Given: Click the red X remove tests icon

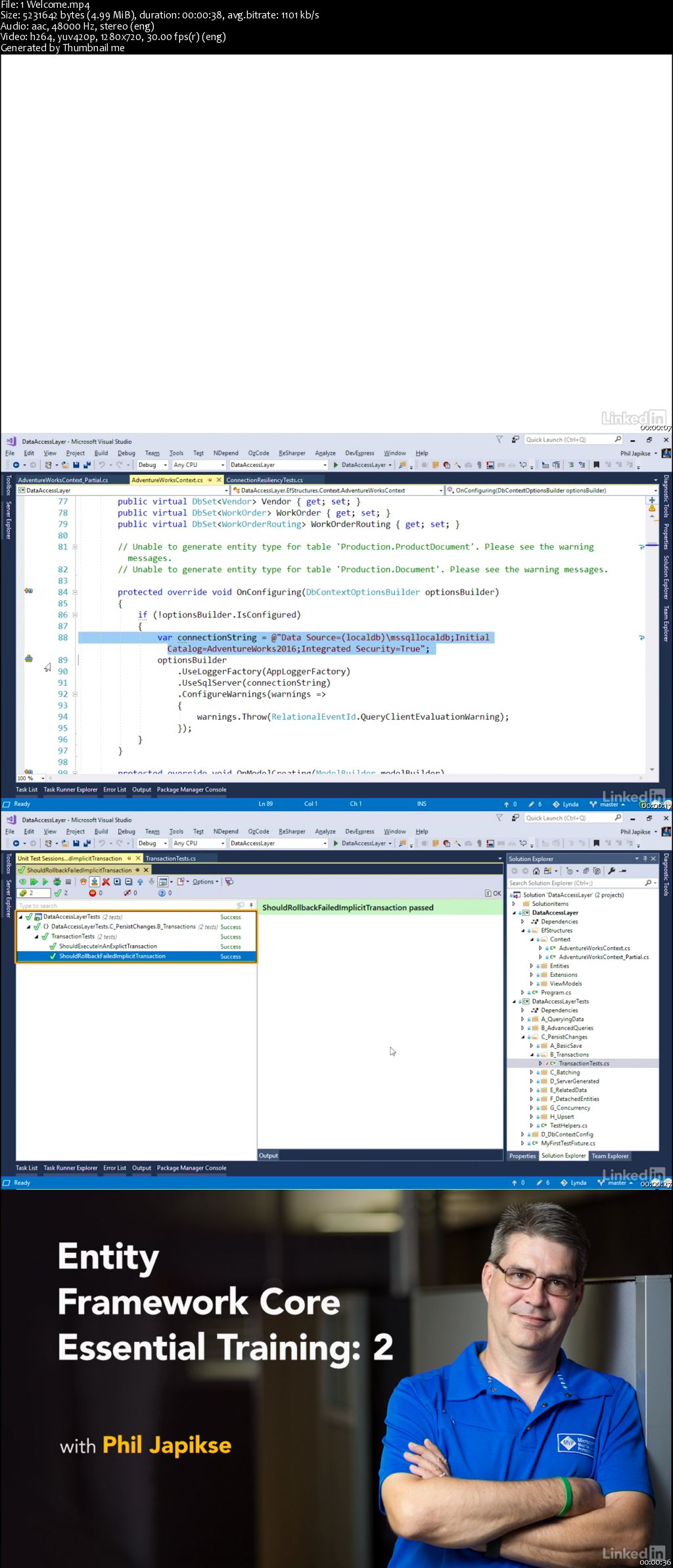Looking at the screenshot, I should (106, 882).
